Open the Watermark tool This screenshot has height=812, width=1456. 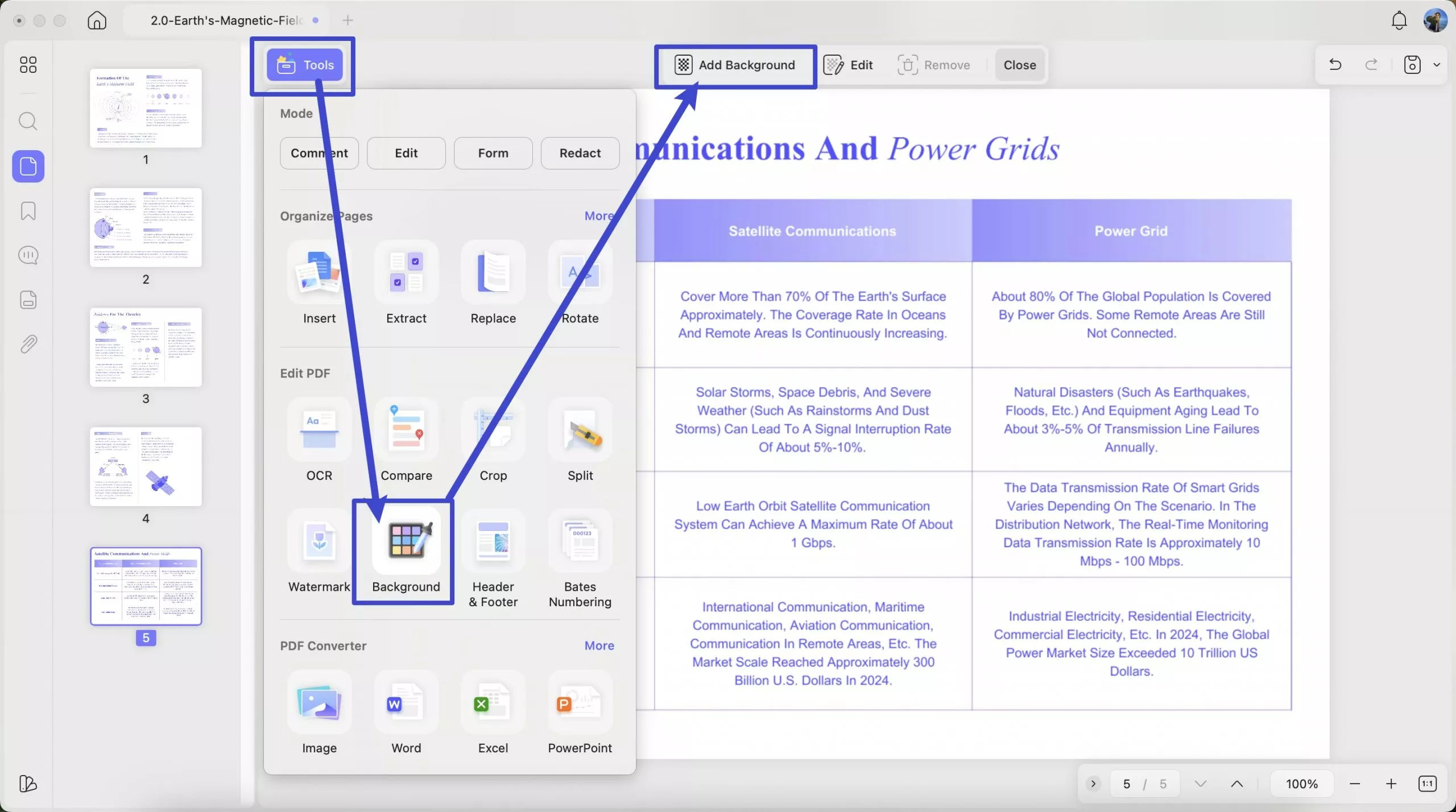pyautogui.click(x=319, y=552)
